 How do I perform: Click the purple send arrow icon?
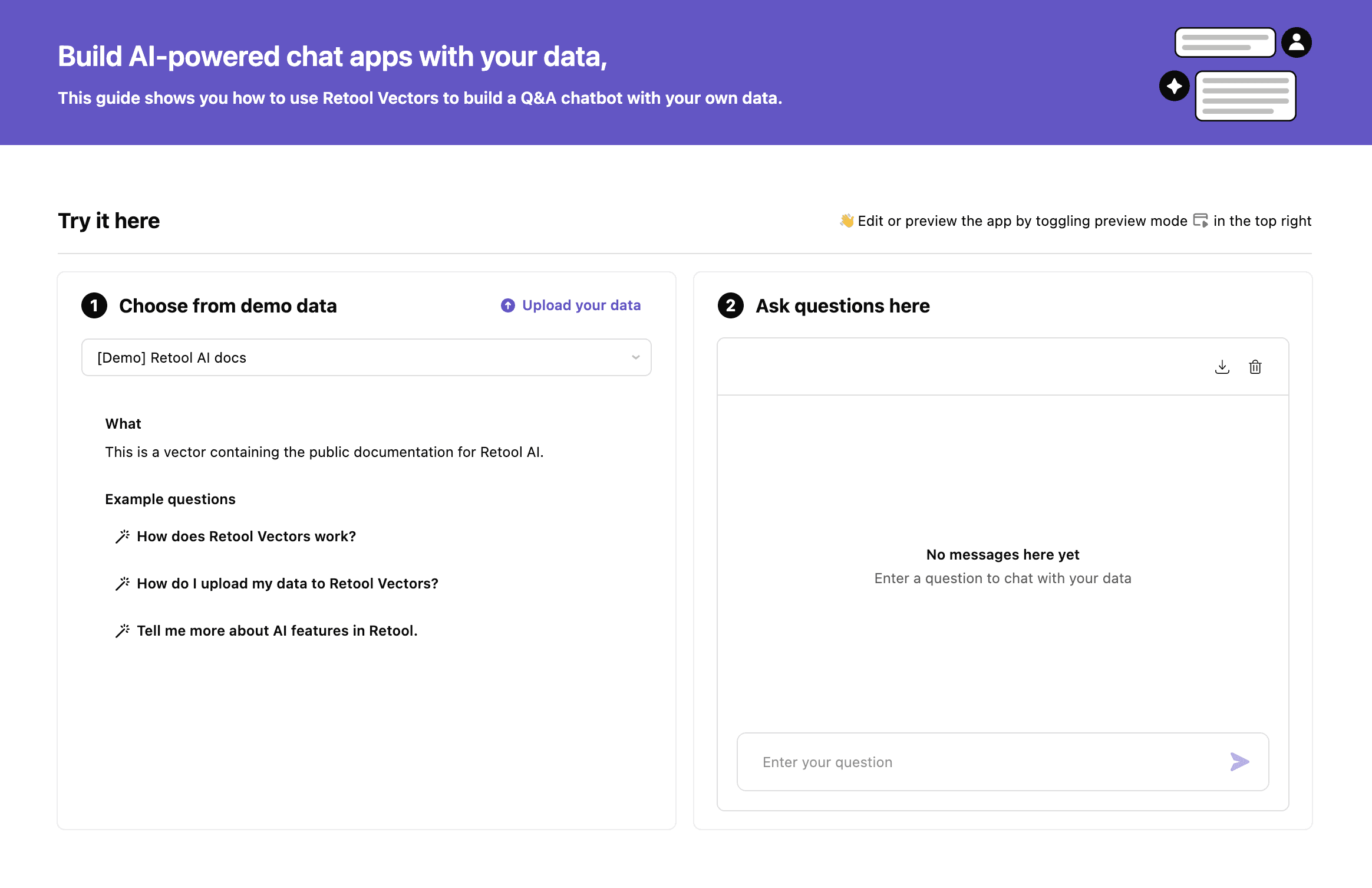pos(1240,762)
